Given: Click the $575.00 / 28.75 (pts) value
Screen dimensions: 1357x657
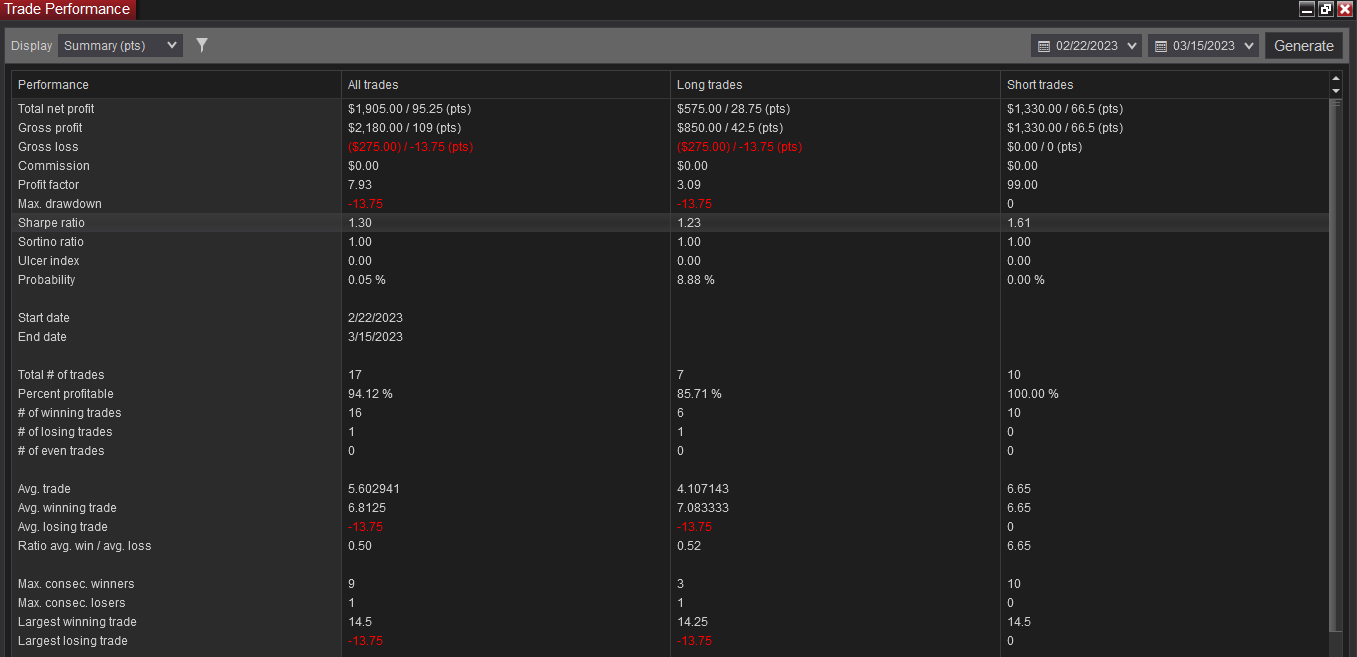Looking at the screenshot, I should [x=733, y=109].
